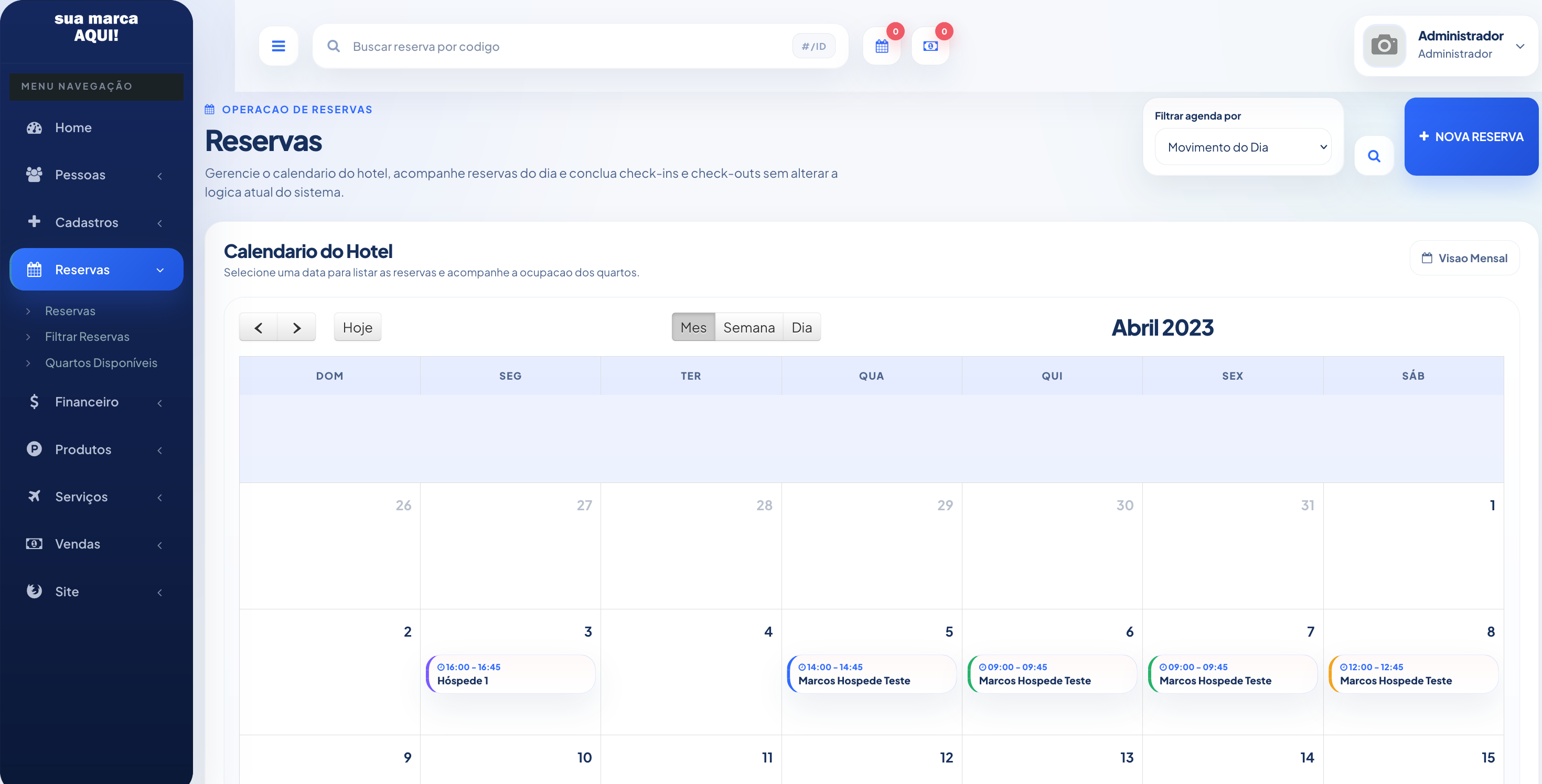
Task: Click the Pessoas people icon
Action: 34,175
